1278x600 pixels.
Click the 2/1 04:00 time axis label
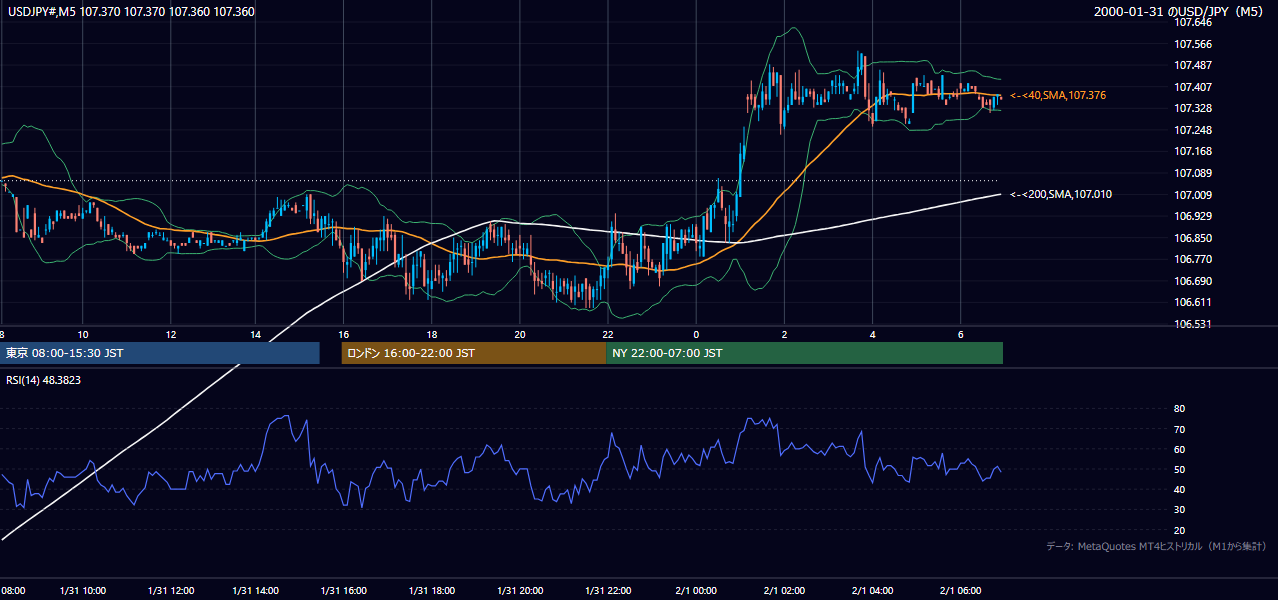pyautogui.click(x=873, y=590)
